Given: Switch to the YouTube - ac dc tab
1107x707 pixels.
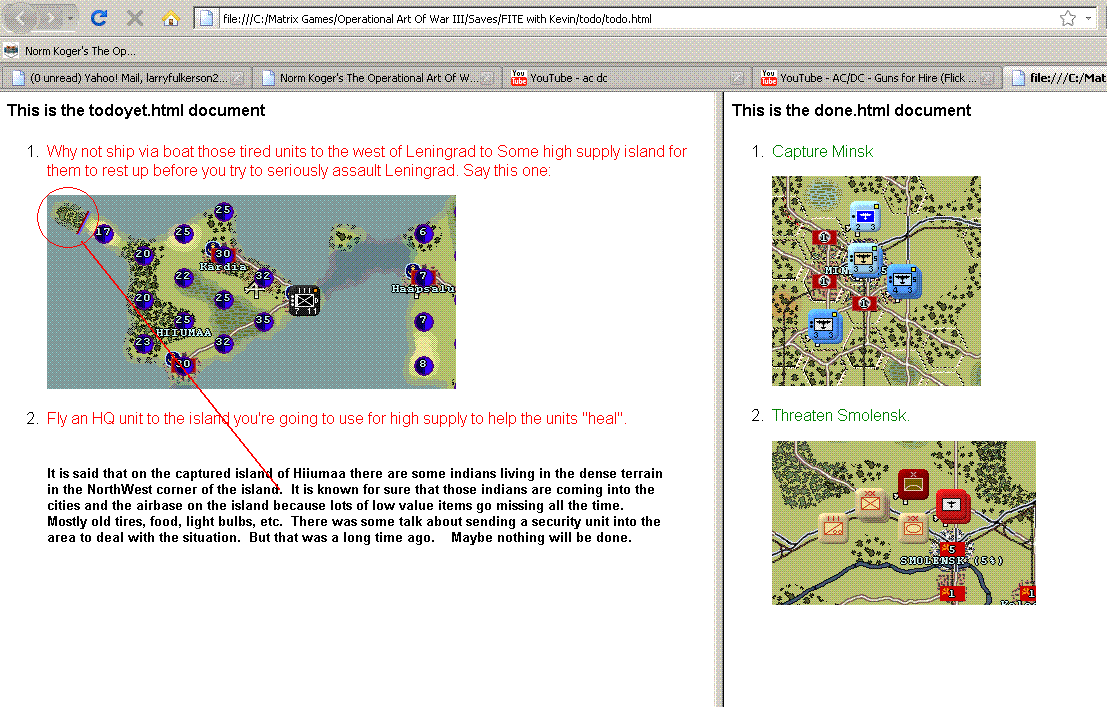Looking at the screenshot, I should pyautogui.click(x=625, y=78).
